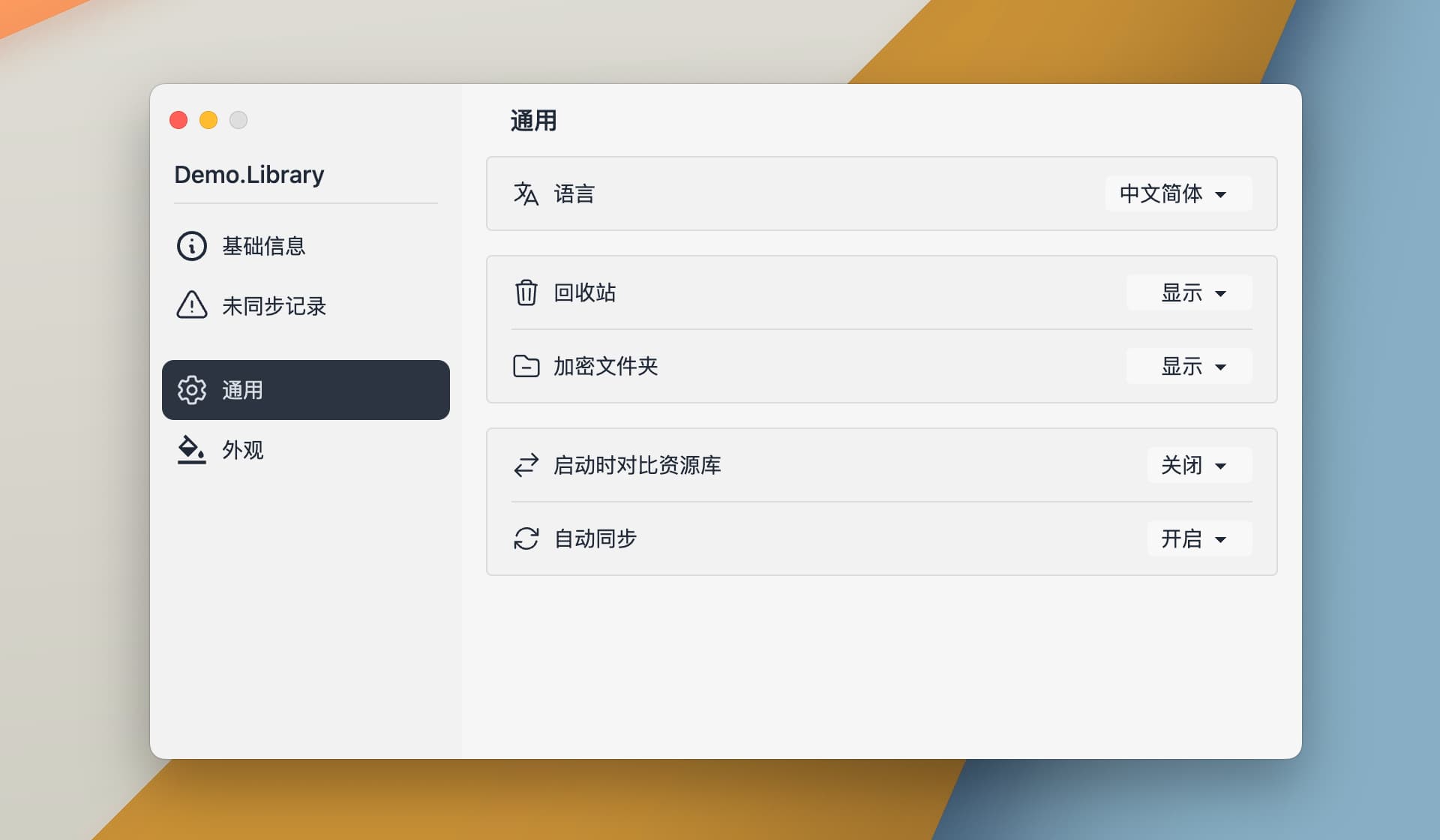Switch to the 基础信息 tab
The width and height of the screenshot is (1440, 840).
264,246
